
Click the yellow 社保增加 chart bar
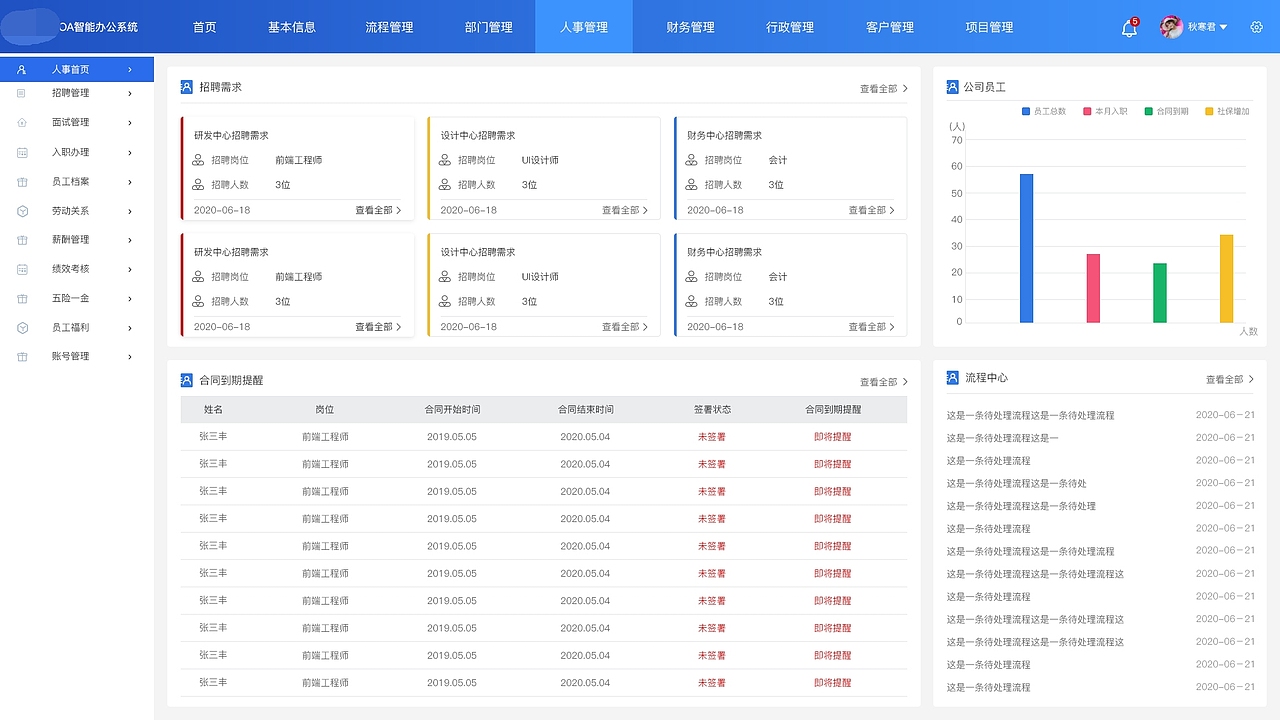[x=1226, y=279]
